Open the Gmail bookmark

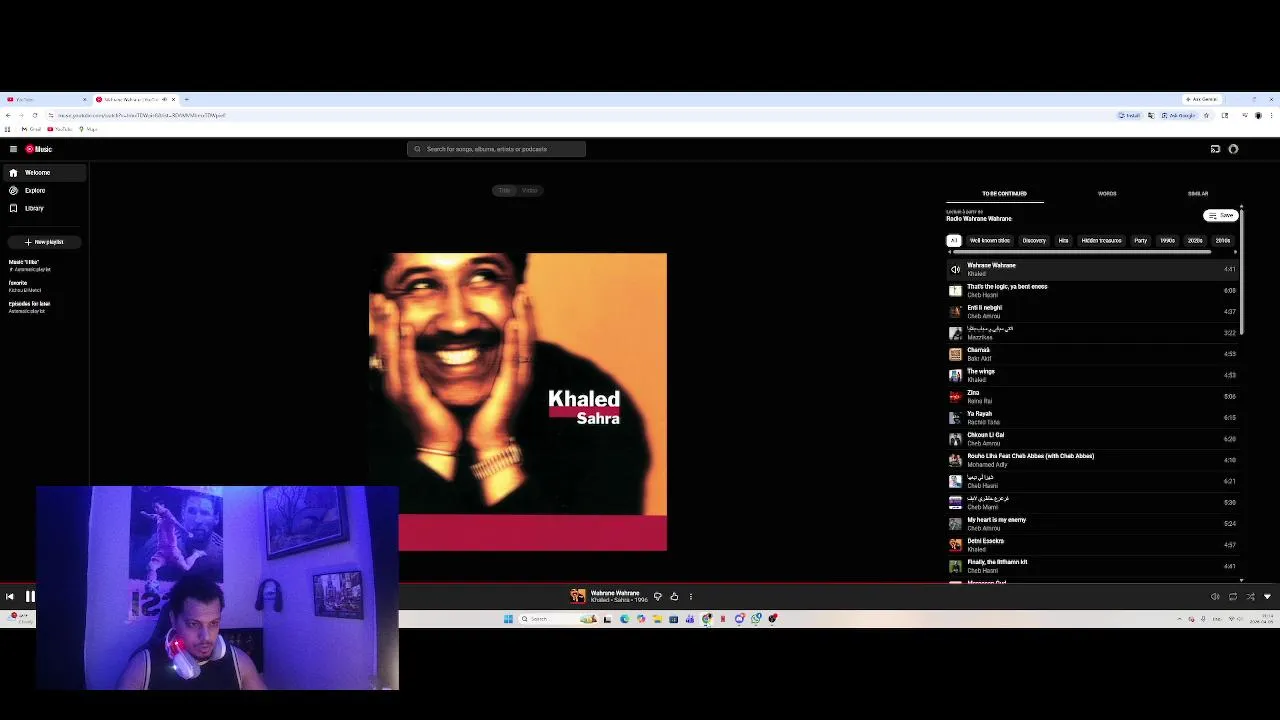tap(33, 129)
